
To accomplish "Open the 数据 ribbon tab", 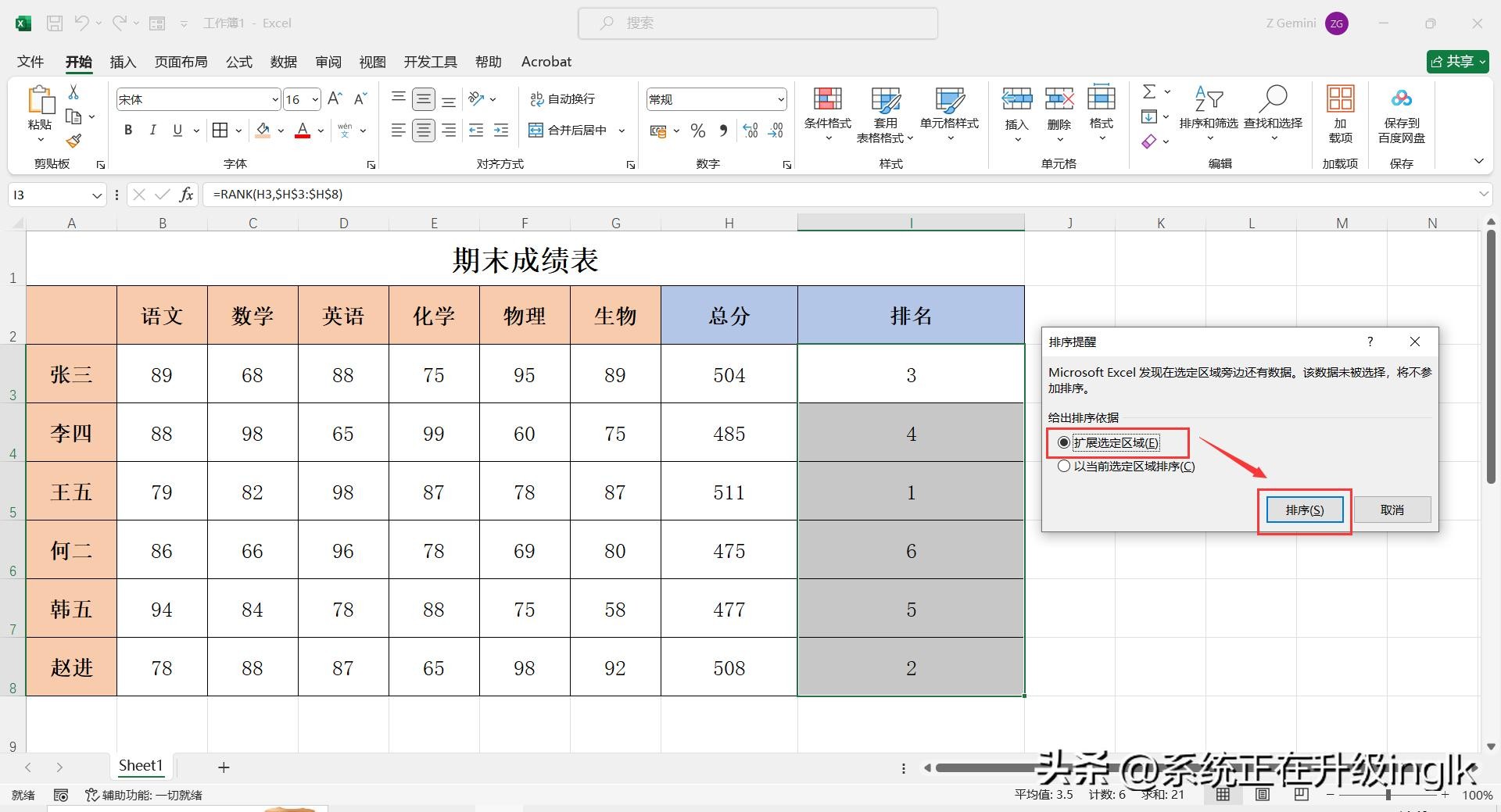I will pos(283,62).
